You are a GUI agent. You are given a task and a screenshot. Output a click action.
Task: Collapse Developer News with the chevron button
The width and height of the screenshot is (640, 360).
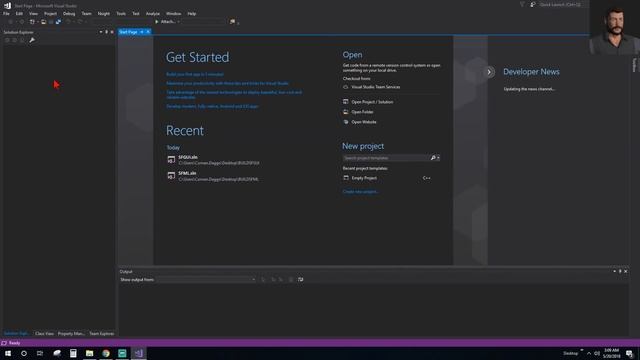coord(489,72)
